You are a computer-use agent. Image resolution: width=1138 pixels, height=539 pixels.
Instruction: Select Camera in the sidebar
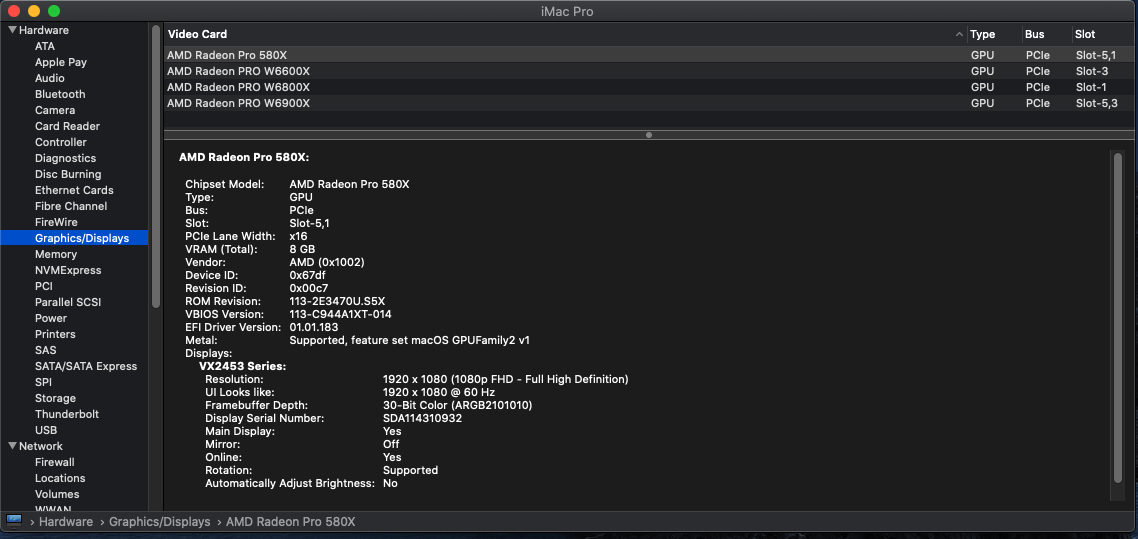[x=55, y=110]
